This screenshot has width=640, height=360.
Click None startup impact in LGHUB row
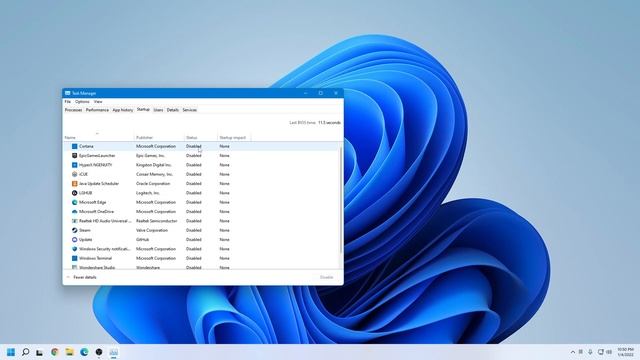coord(224,193)
